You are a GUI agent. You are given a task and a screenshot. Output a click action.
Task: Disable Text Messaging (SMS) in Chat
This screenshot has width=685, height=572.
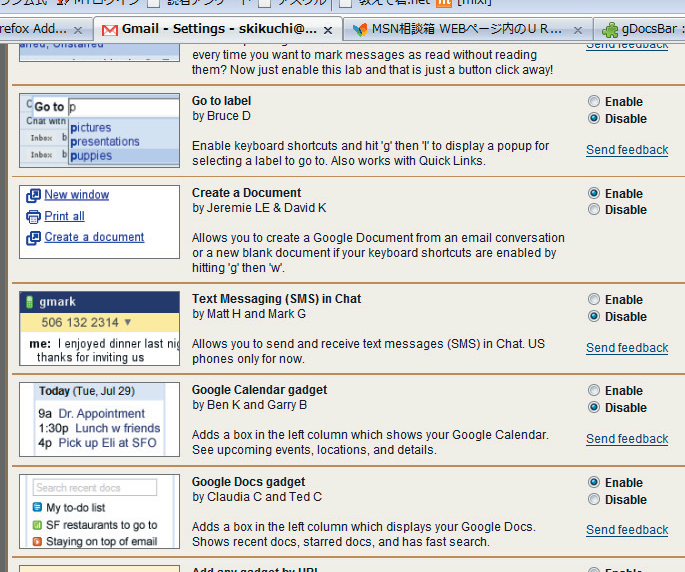click(x=594, y=316)
